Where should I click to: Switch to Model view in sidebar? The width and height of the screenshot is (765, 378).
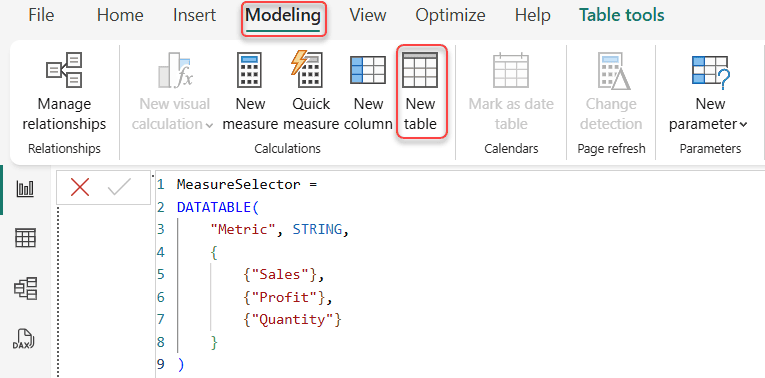pos(25,288)
